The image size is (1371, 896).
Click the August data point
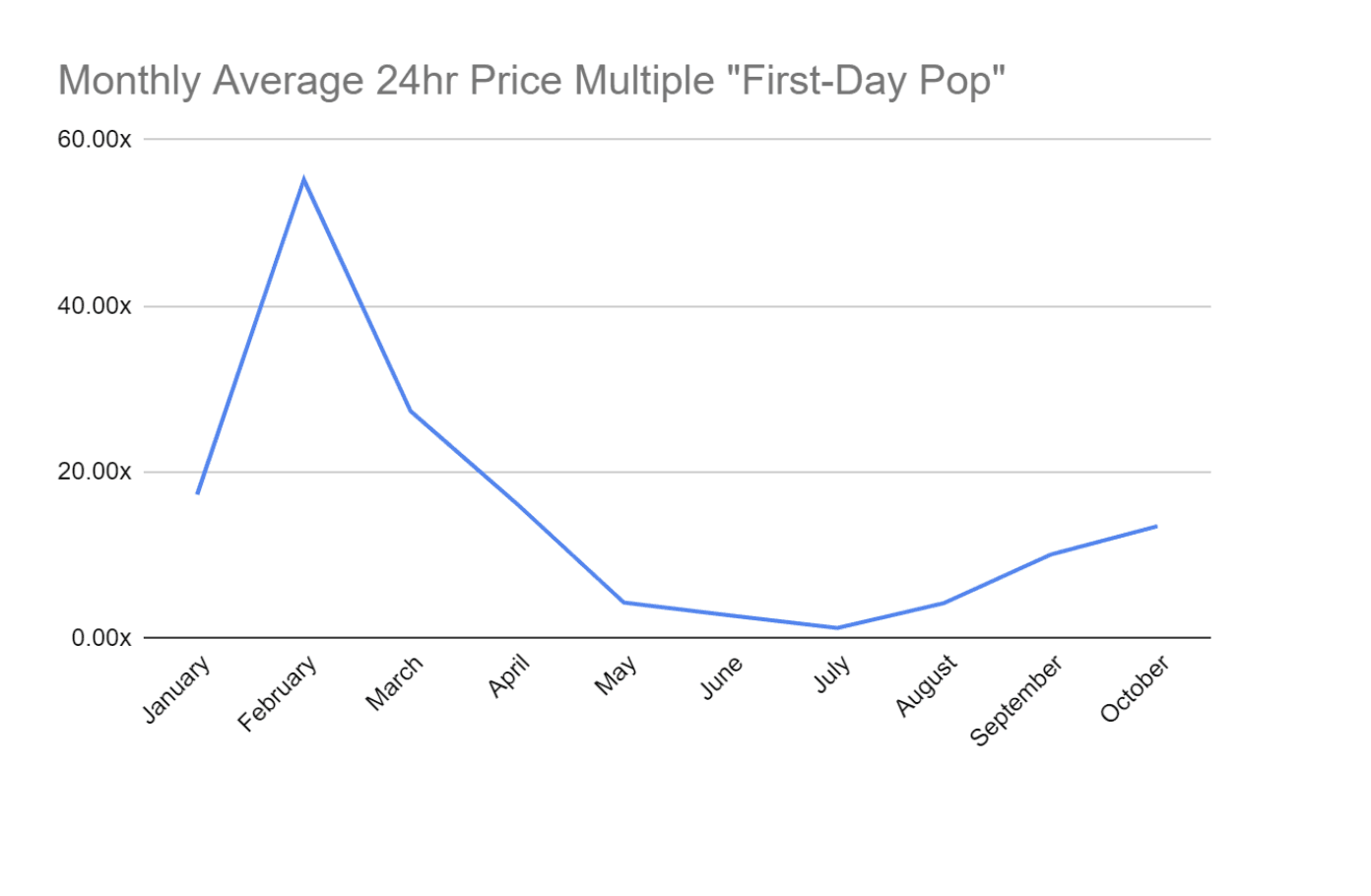pos(944,603)
